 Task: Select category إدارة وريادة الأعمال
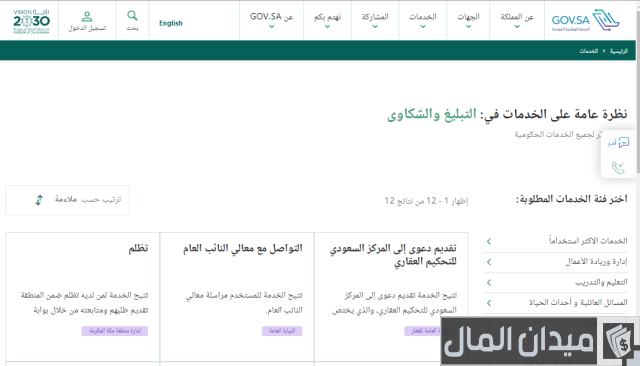(x=596, y=262)
